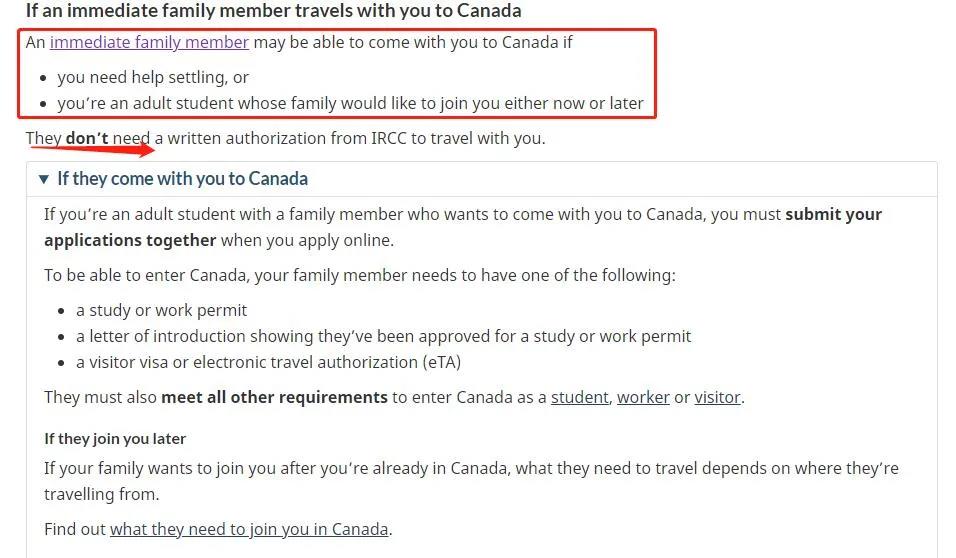Follow the 'student' requirements link

coord(579,397)
